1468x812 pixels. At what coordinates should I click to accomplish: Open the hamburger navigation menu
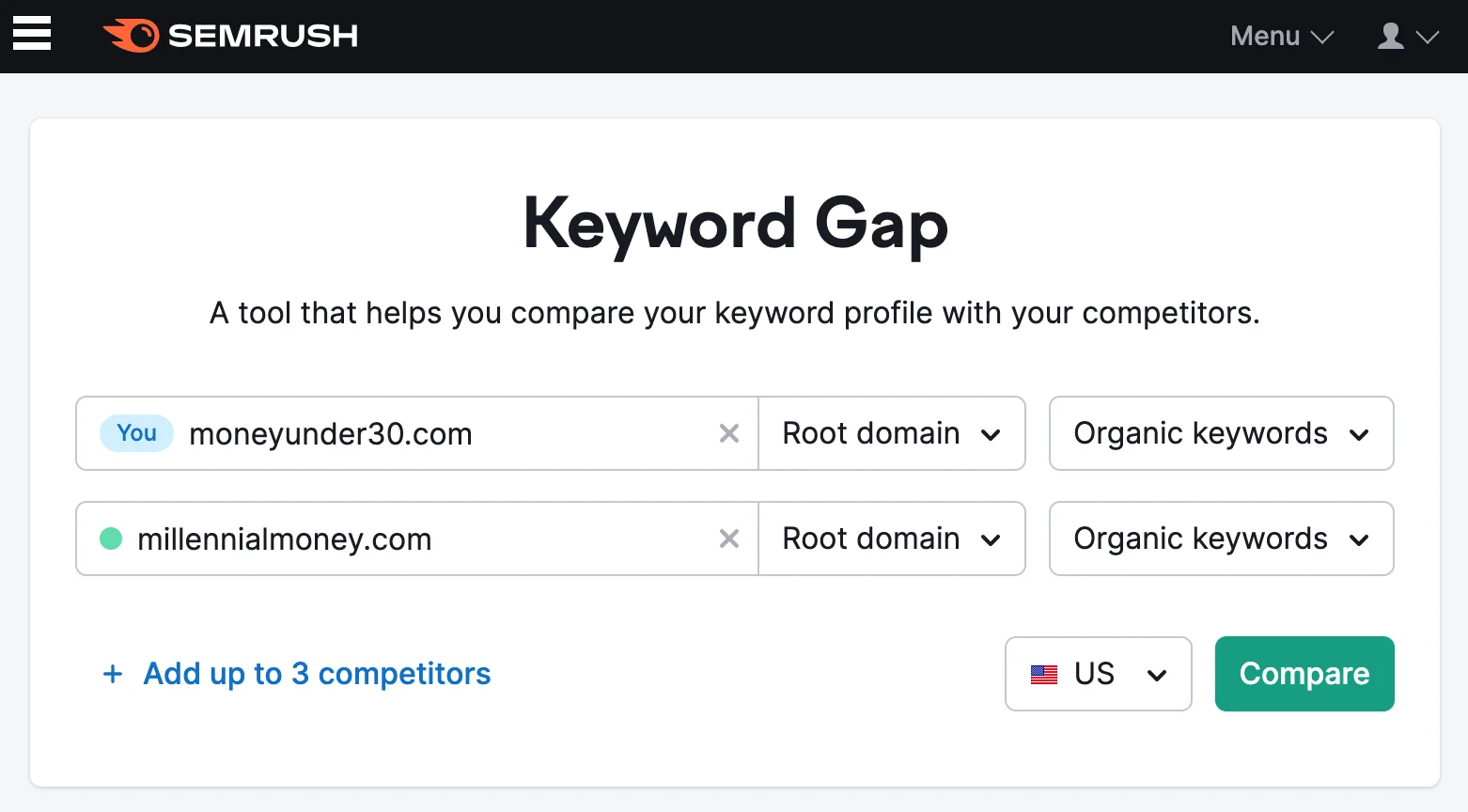(31, 34)
